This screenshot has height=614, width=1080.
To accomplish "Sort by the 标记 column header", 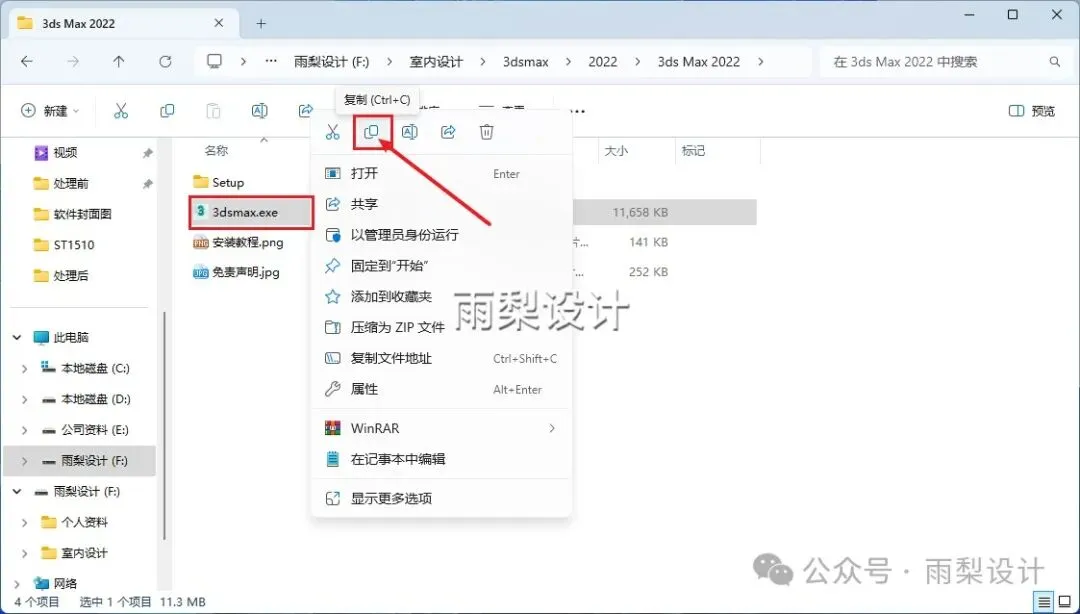I will tap(693, 150).
